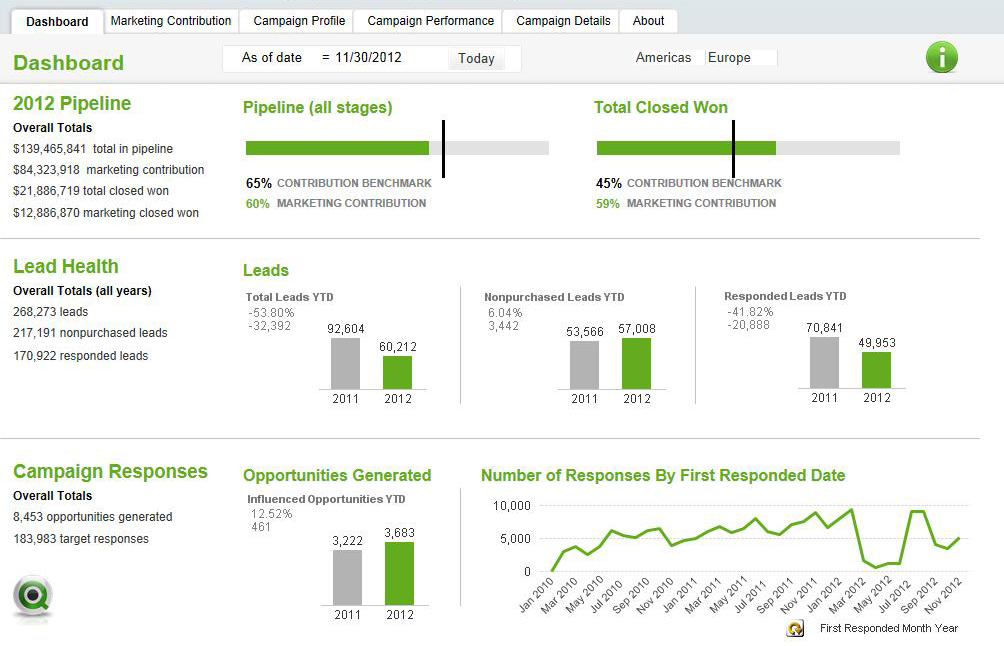The height and width of the screenshot is (646, 1004).
Task: Click the Nov 2012 x-axis label
Action: 943,595
